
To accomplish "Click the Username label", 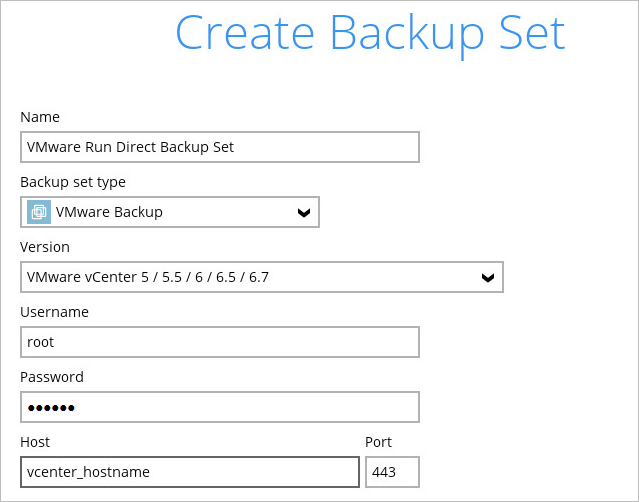I will (x=54, y=312).
